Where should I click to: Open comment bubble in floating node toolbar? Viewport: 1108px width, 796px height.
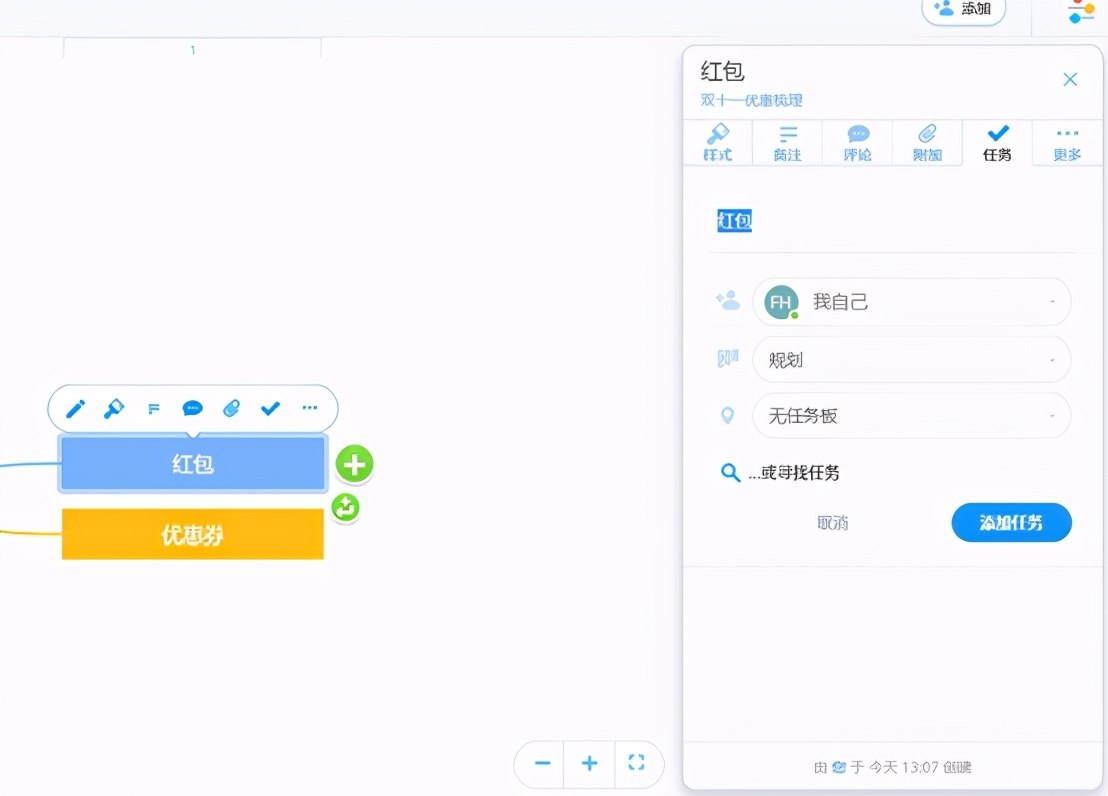coord(192,408)
